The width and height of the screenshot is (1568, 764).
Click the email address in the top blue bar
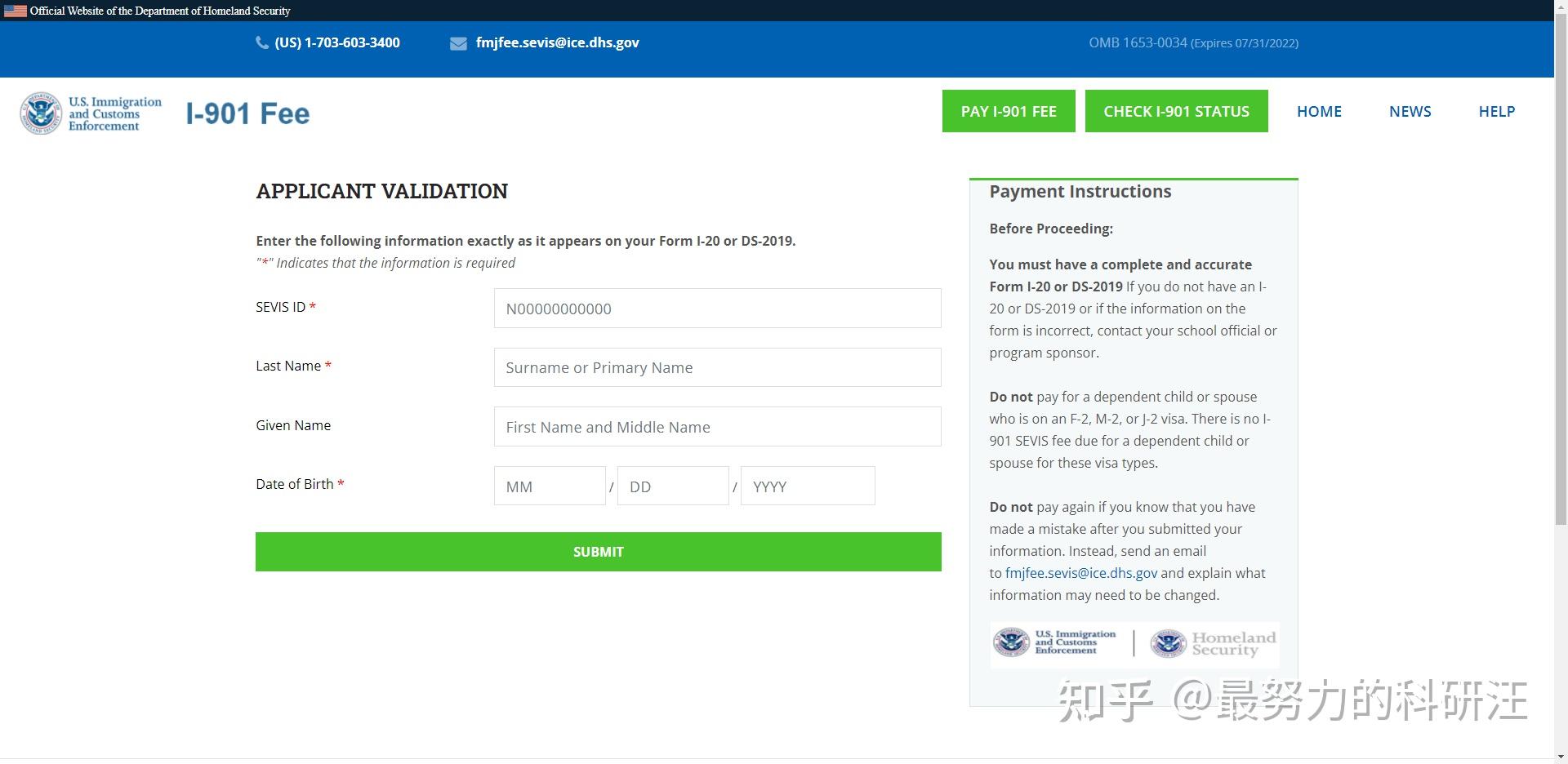(558, 42)
